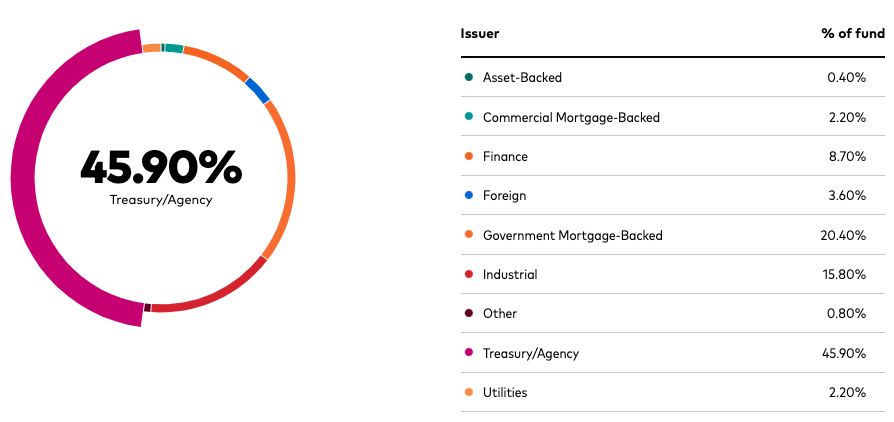Click the Commercial Mortgage-Backed teal legend dot
Screen dimensions: 894x422
coord(469,116)
